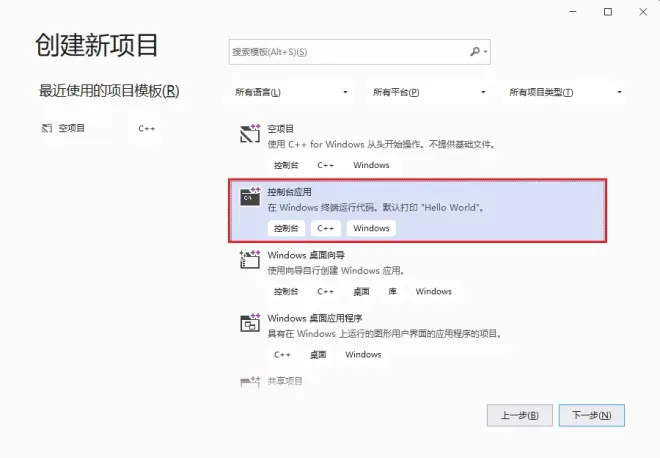
Task: Click the Windows tag under 空项目
Action: point(371,165)
